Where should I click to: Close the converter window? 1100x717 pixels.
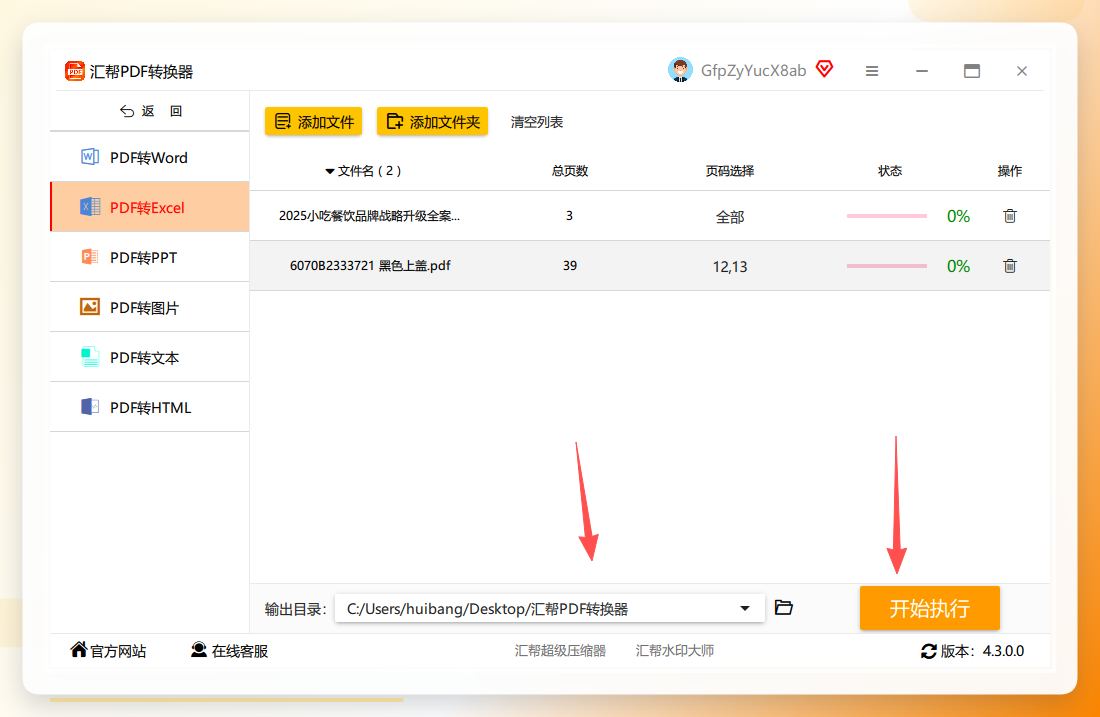click(1021, 71)
